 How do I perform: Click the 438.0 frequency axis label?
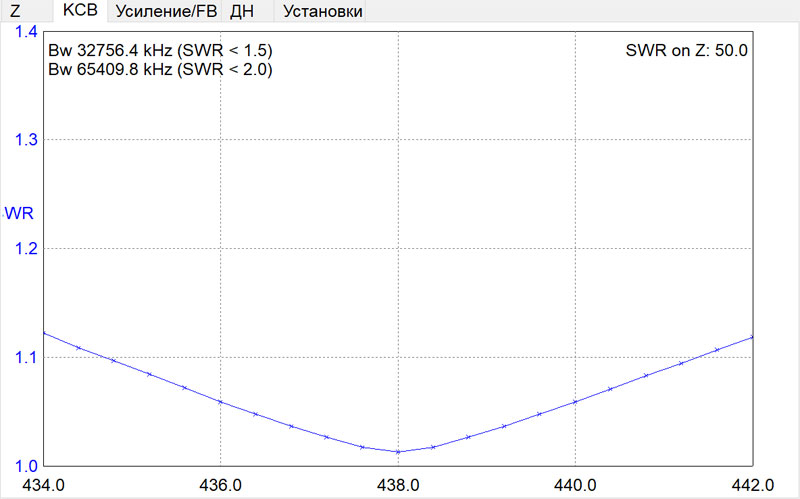[398, 485]
